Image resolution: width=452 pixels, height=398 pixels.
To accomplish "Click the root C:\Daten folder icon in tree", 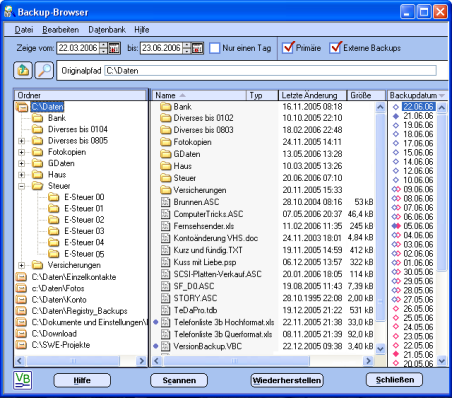I will click(22, 107).
